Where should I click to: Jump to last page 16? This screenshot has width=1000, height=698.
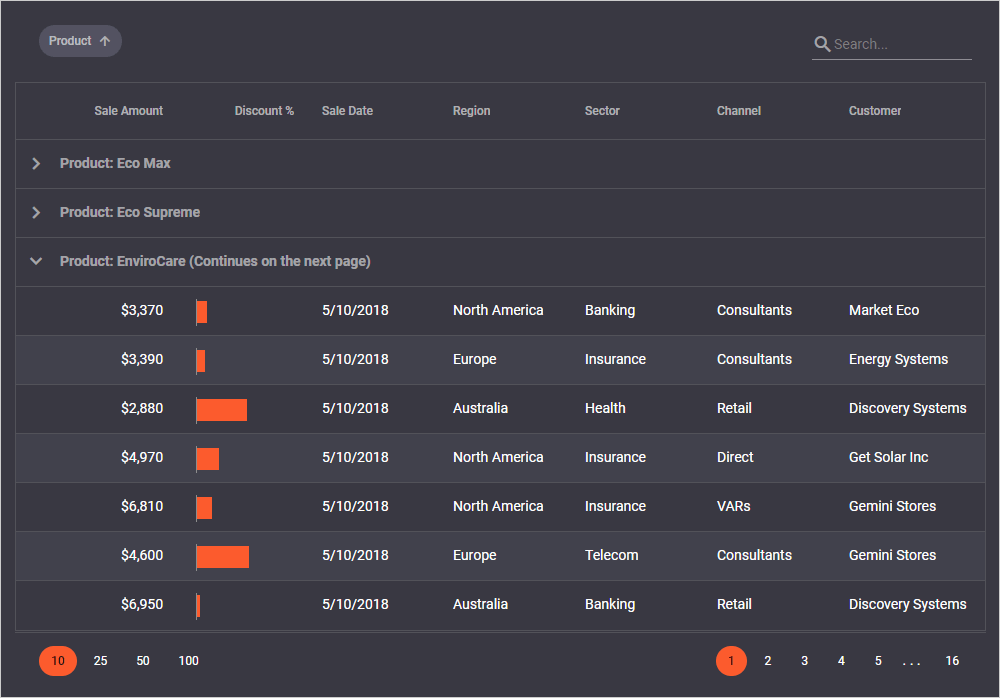point(952,661)
